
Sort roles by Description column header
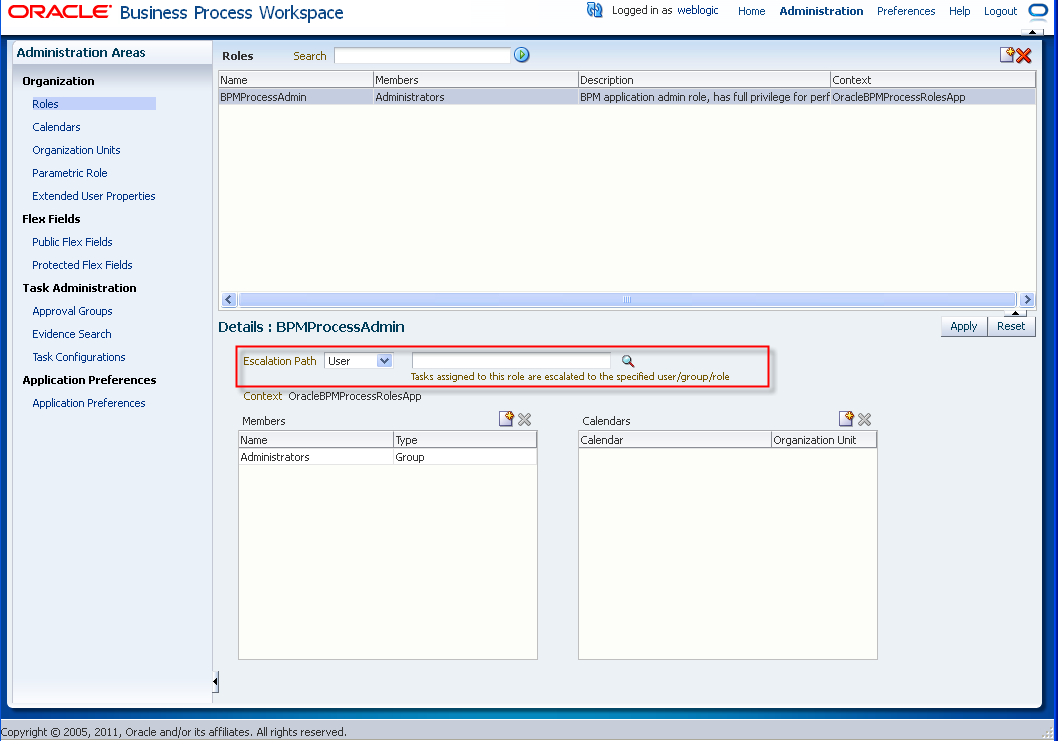point(704,80)
